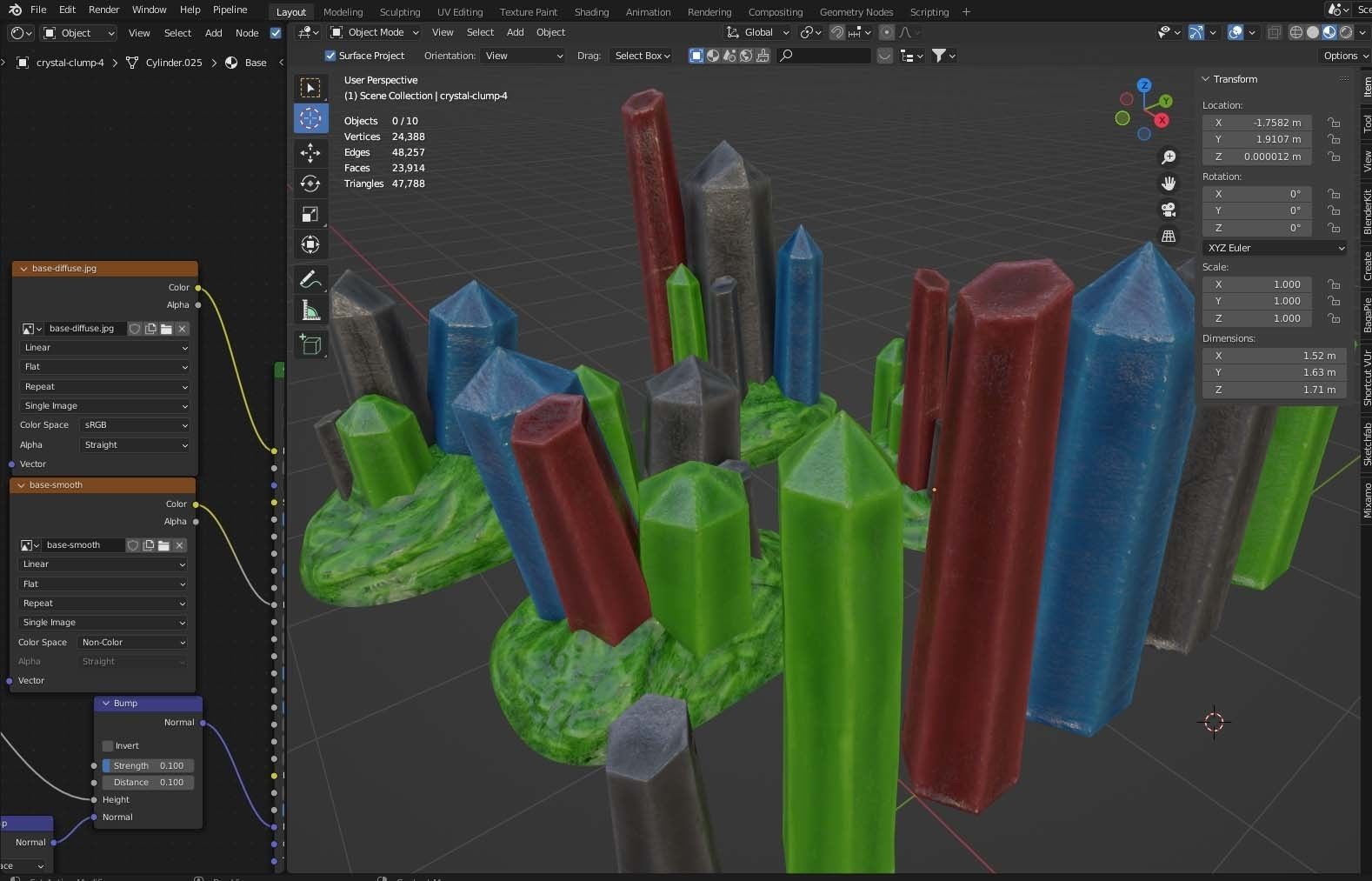
Task: Click the pan hand icon
Action: point(1169,184)
